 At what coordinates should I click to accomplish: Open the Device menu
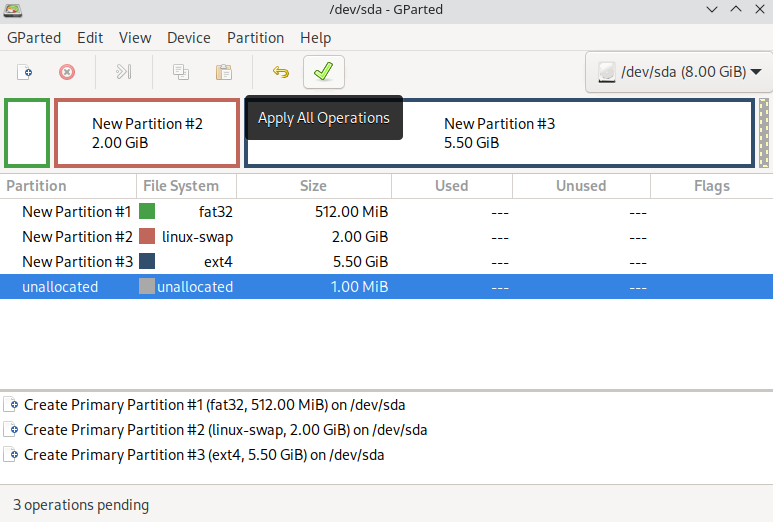pos(188,38)
